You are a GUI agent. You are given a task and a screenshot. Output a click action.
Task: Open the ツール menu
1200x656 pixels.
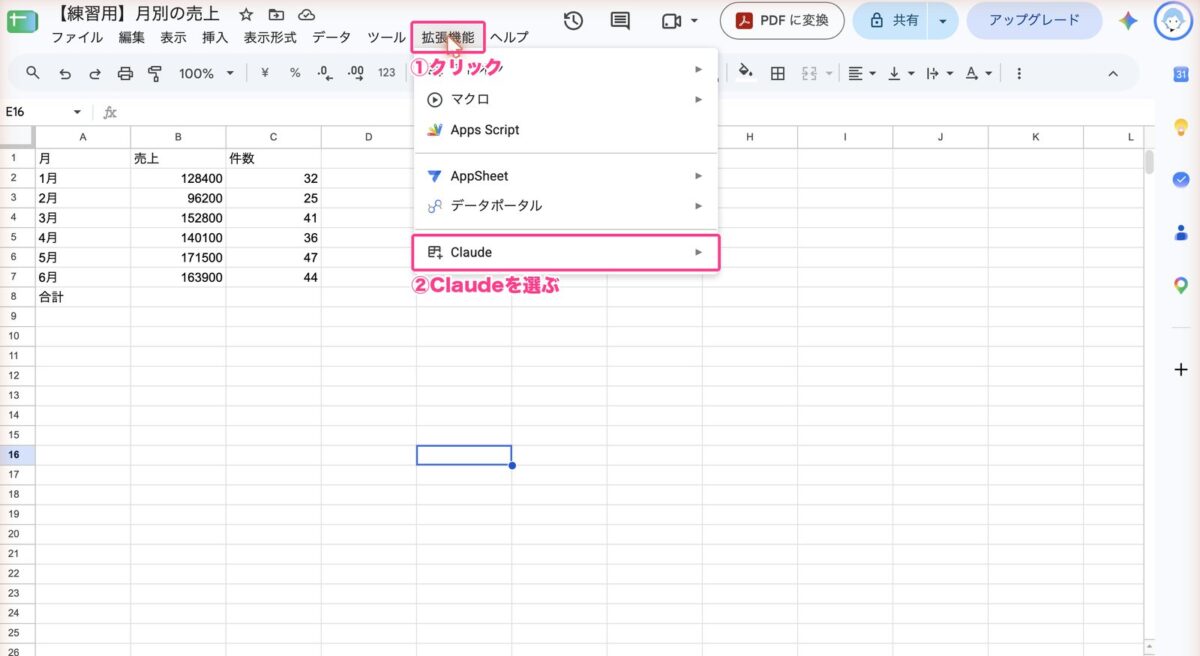pos(386,38)
